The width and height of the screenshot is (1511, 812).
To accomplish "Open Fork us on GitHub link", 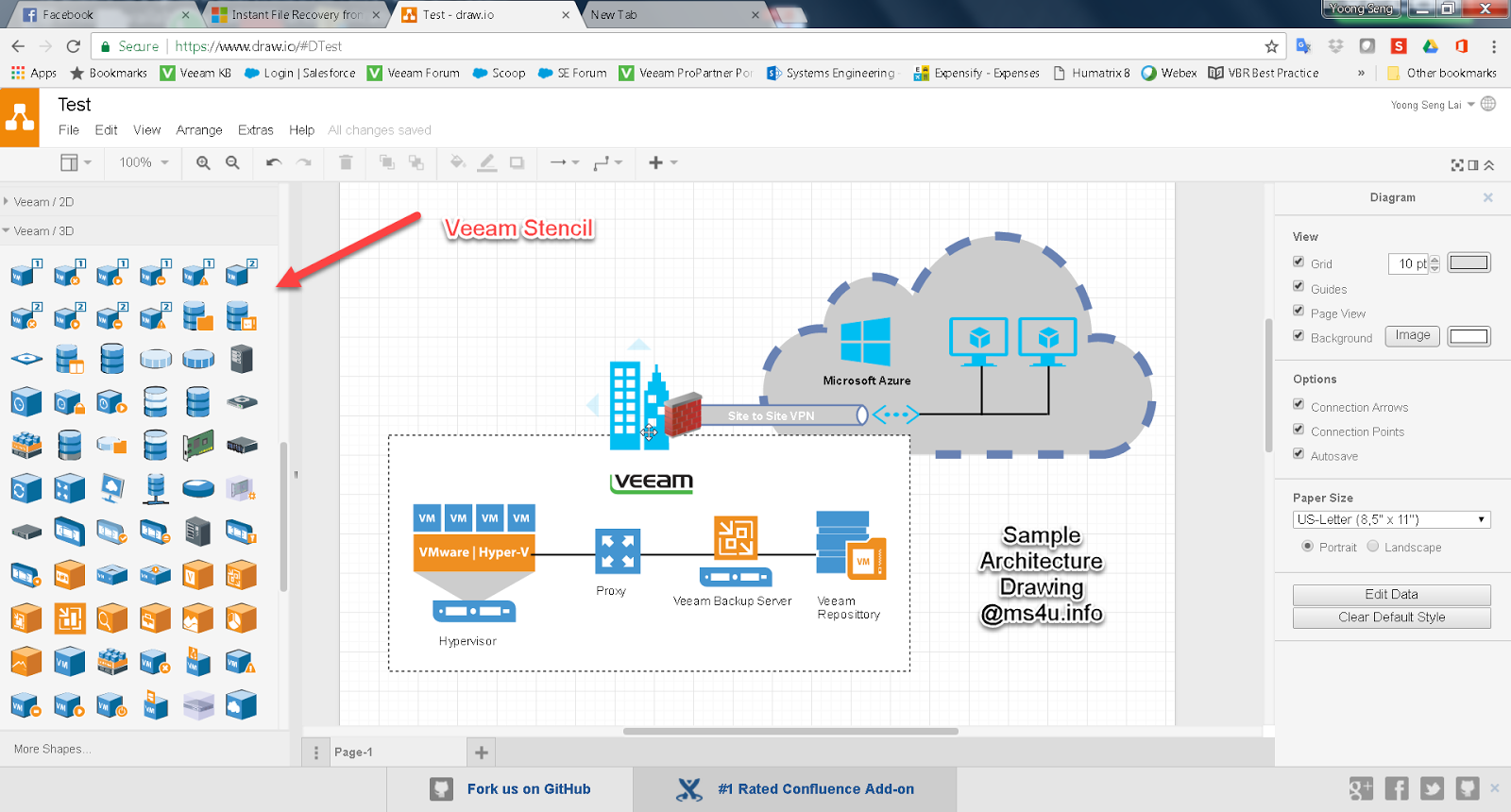I will (x=510, y=789).
